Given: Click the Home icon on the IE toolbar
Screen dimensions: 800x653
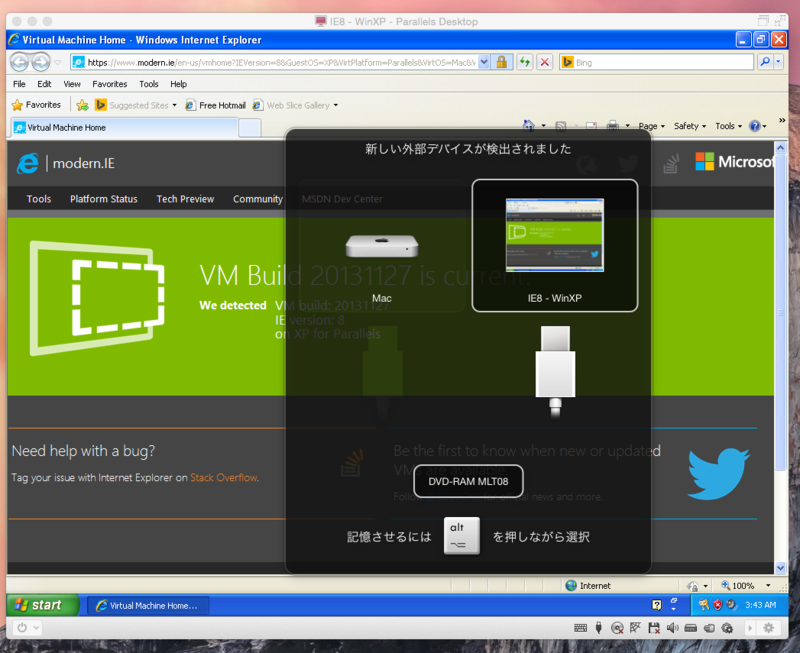Looking at the screenshot, I should click(x=528, y=125).
